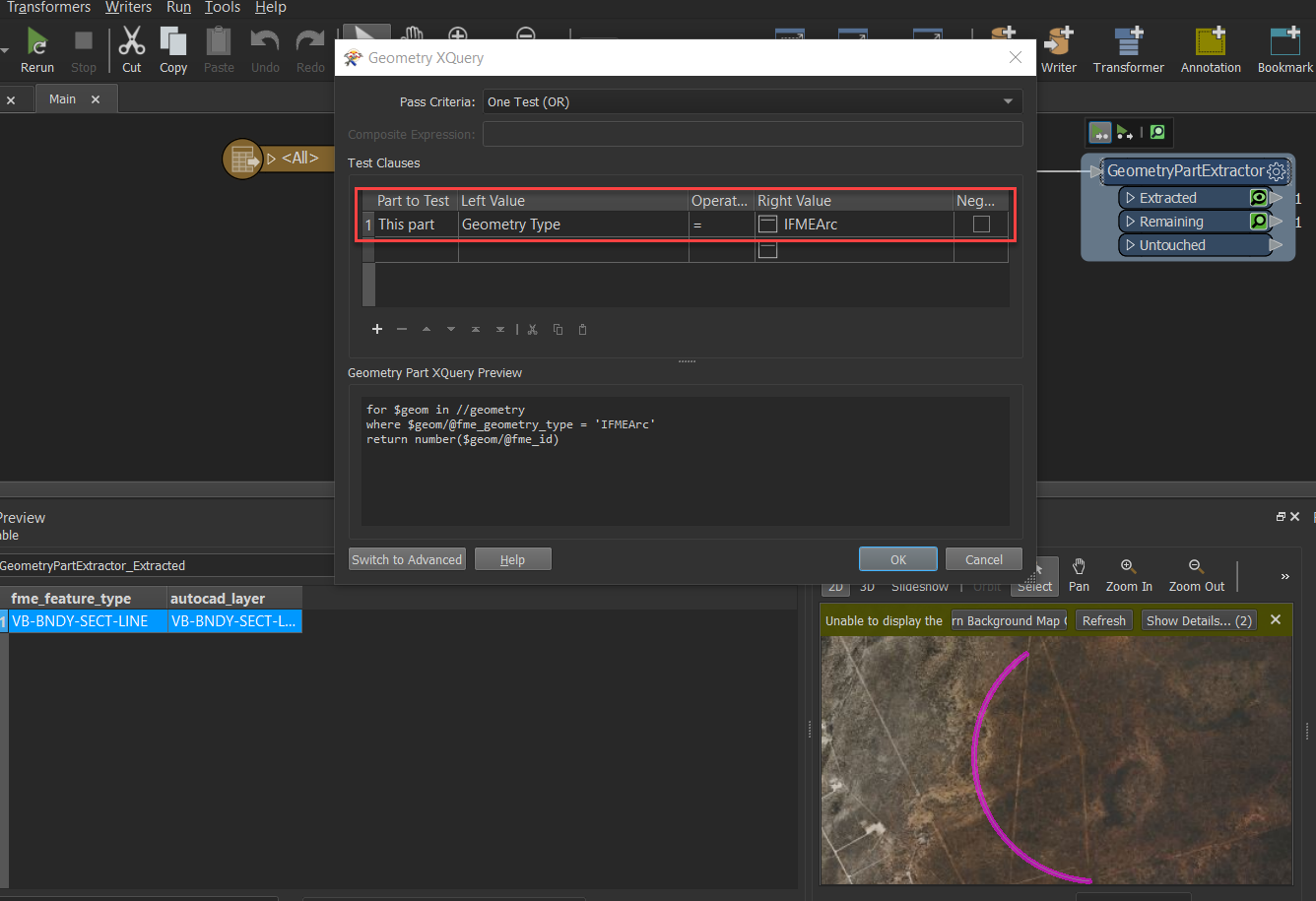Click the Right Value IFMEArc cell
The width and height of the screenshot is (1316, 901).
(x=854, y=225)
